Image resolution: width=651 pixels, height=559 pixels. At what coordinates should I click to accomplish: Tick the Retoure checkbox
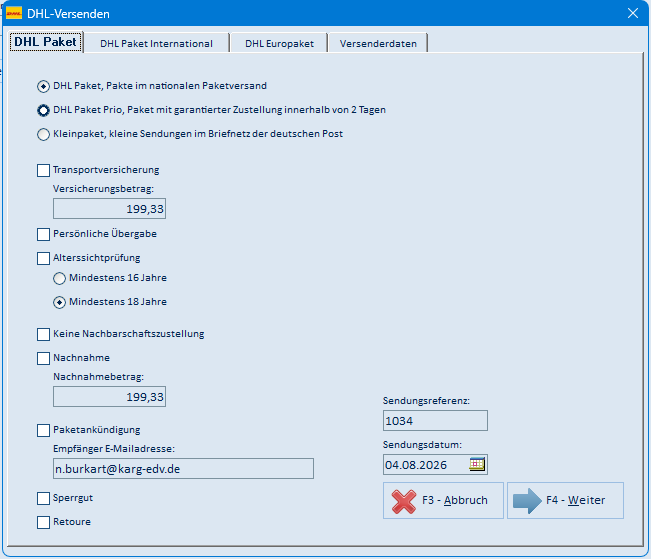coord(43,522)
